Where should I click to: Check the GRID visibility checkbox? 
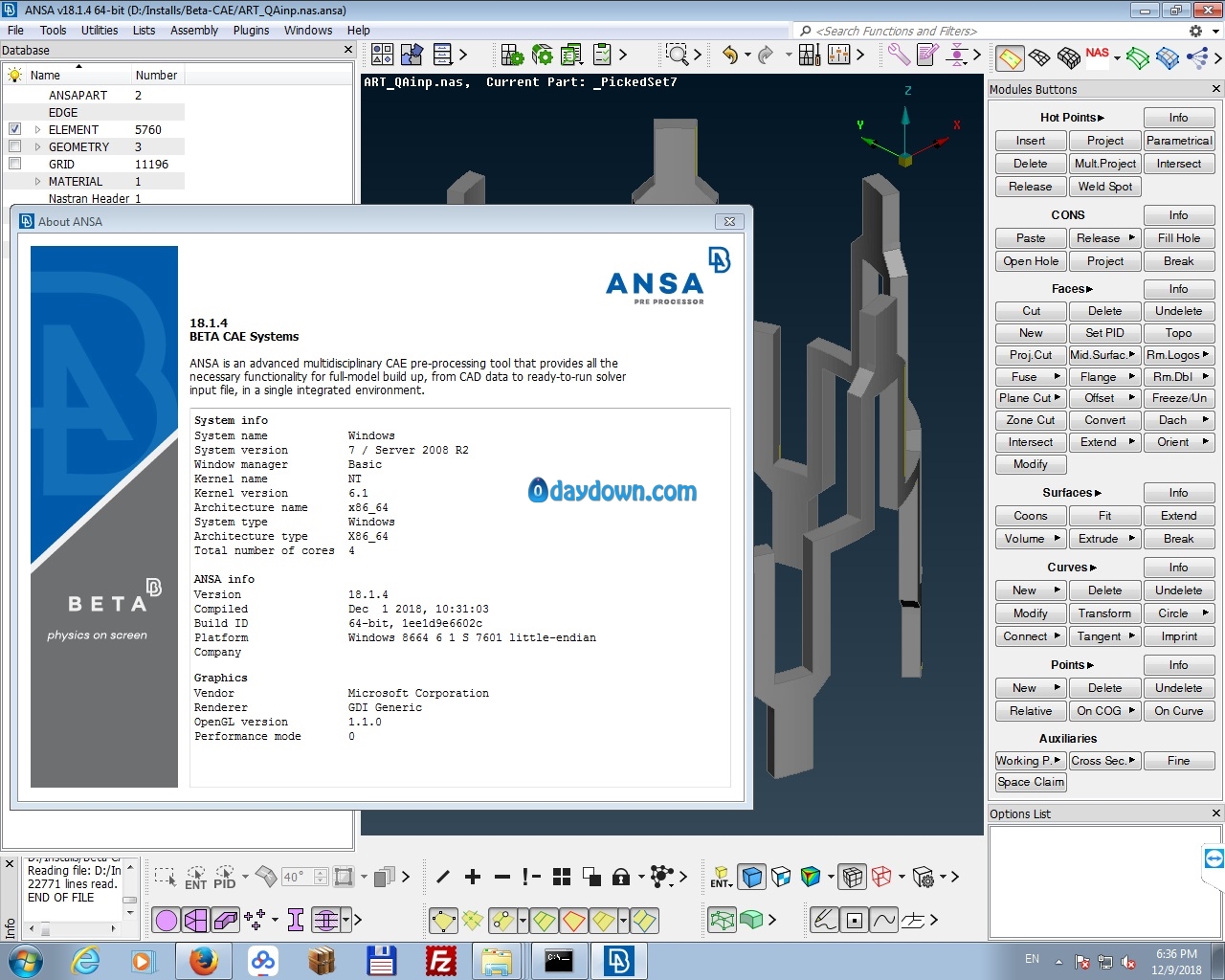coord(14,164)
